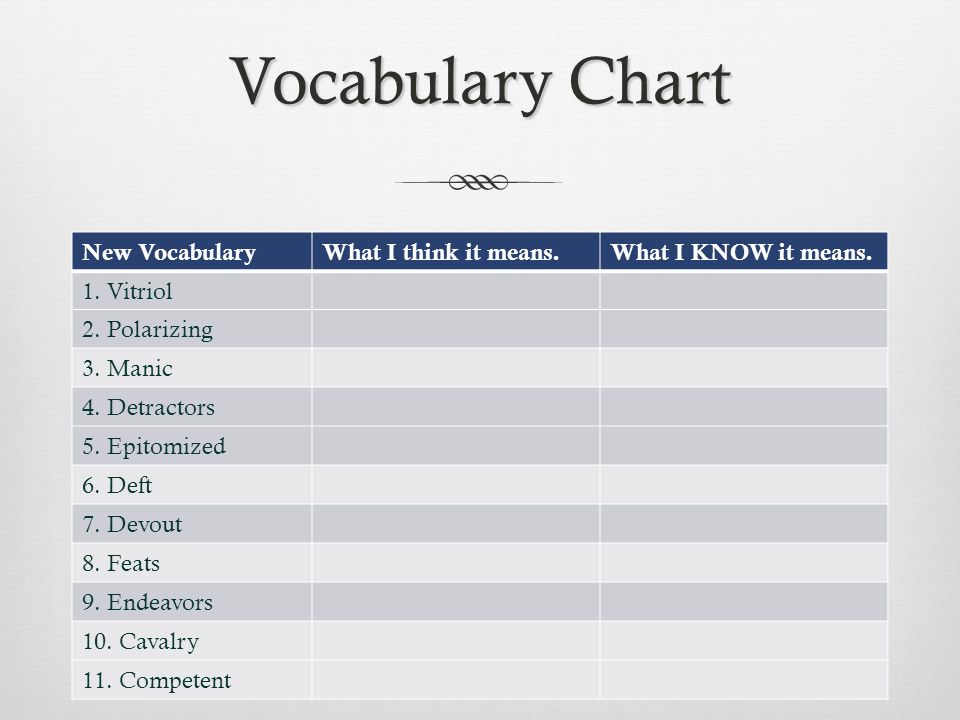Click the '4. Detractors' cell

(x=192, y=407)
